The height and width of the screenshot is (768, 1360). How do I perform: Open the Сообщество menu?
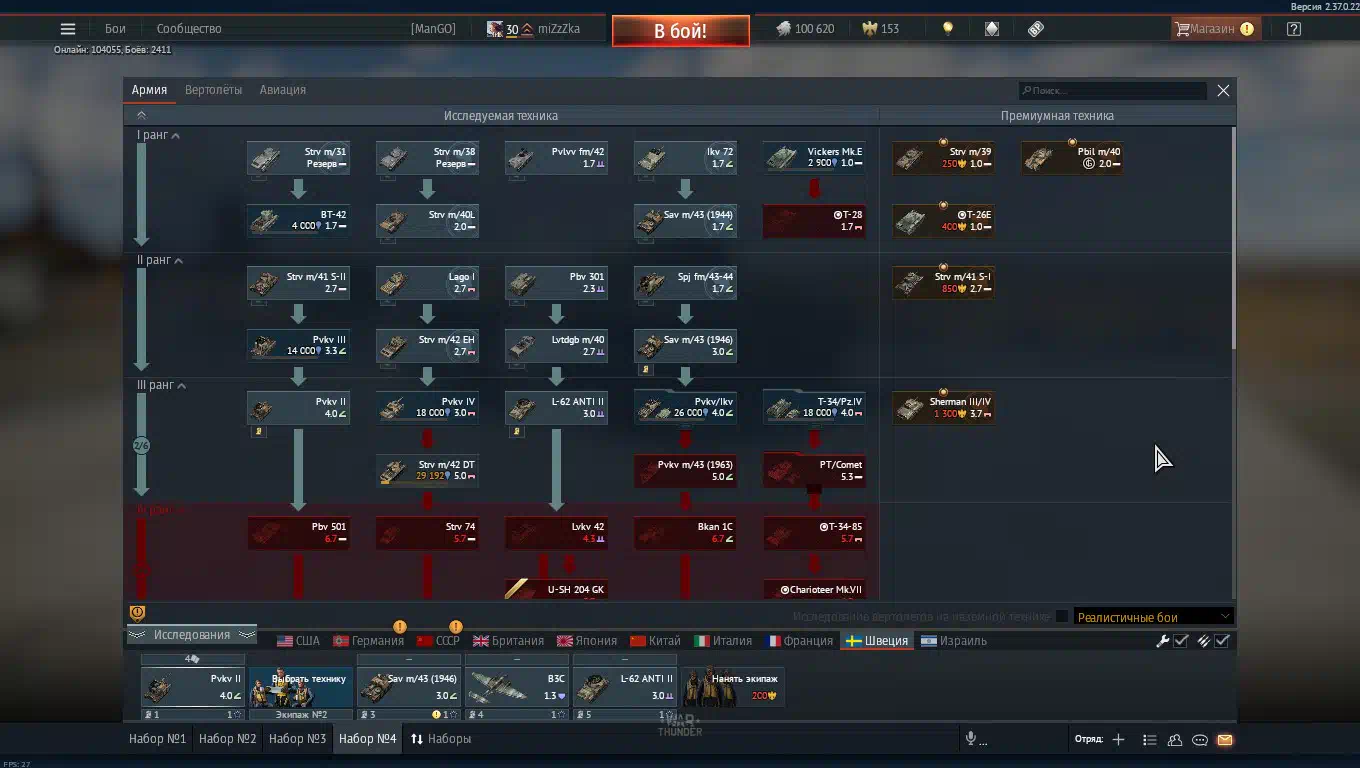pyautogui.click(x=189, y=29)
